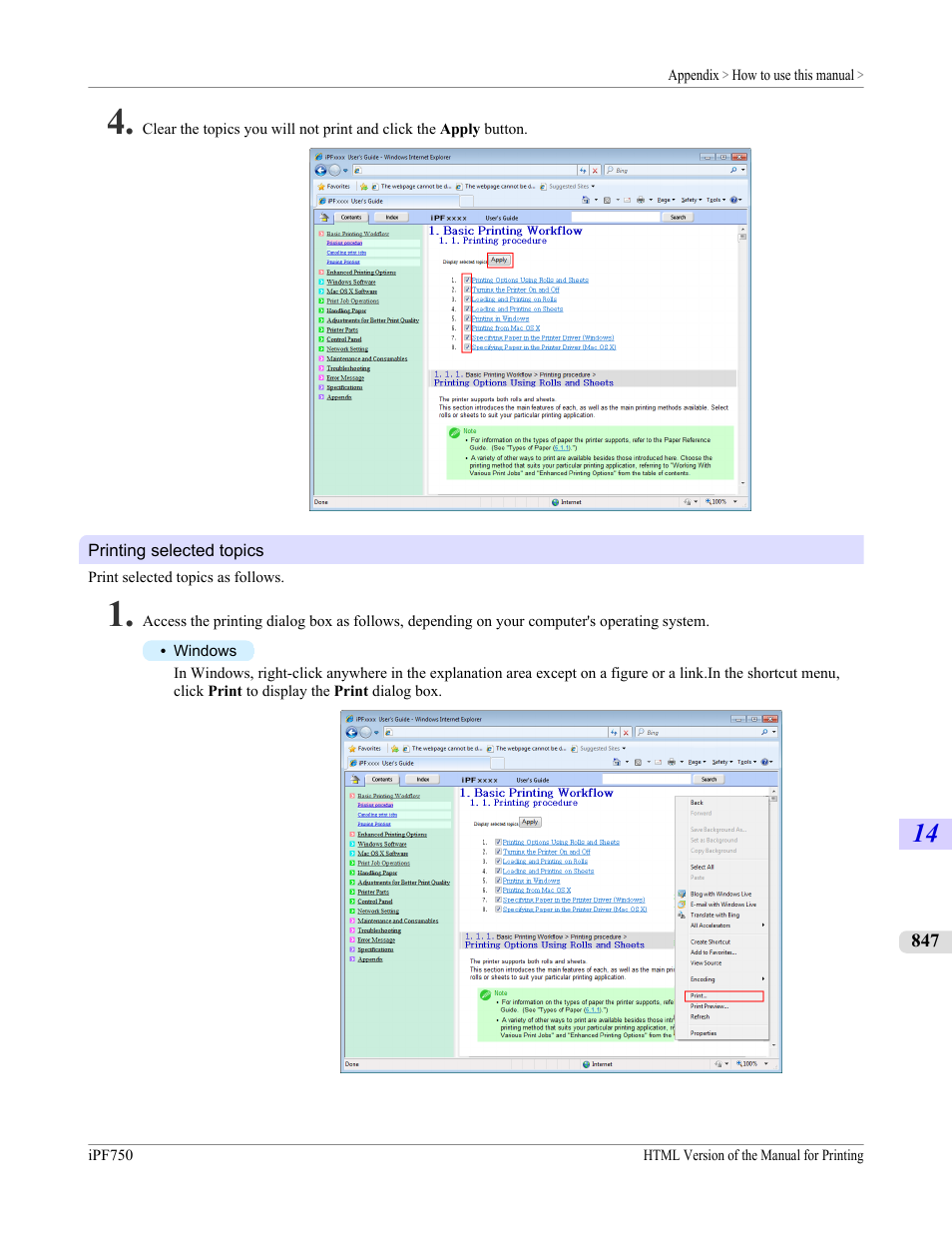Choose Print... in the context menu
The image size is (952, 1233).
pos(724,996)
